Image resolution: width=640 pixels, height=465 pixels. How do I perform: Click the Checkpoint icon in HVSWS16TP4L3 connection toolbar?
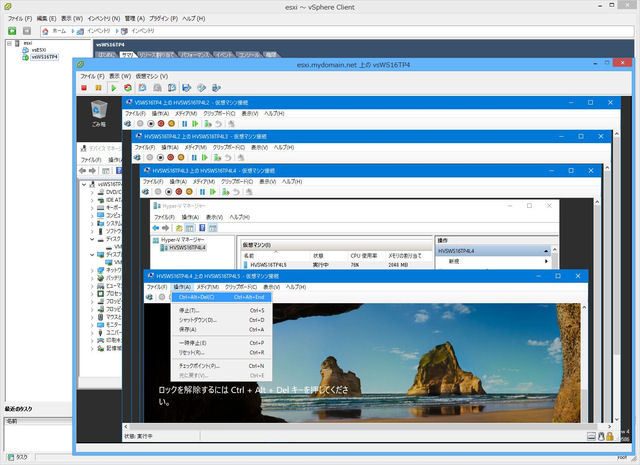218,158
